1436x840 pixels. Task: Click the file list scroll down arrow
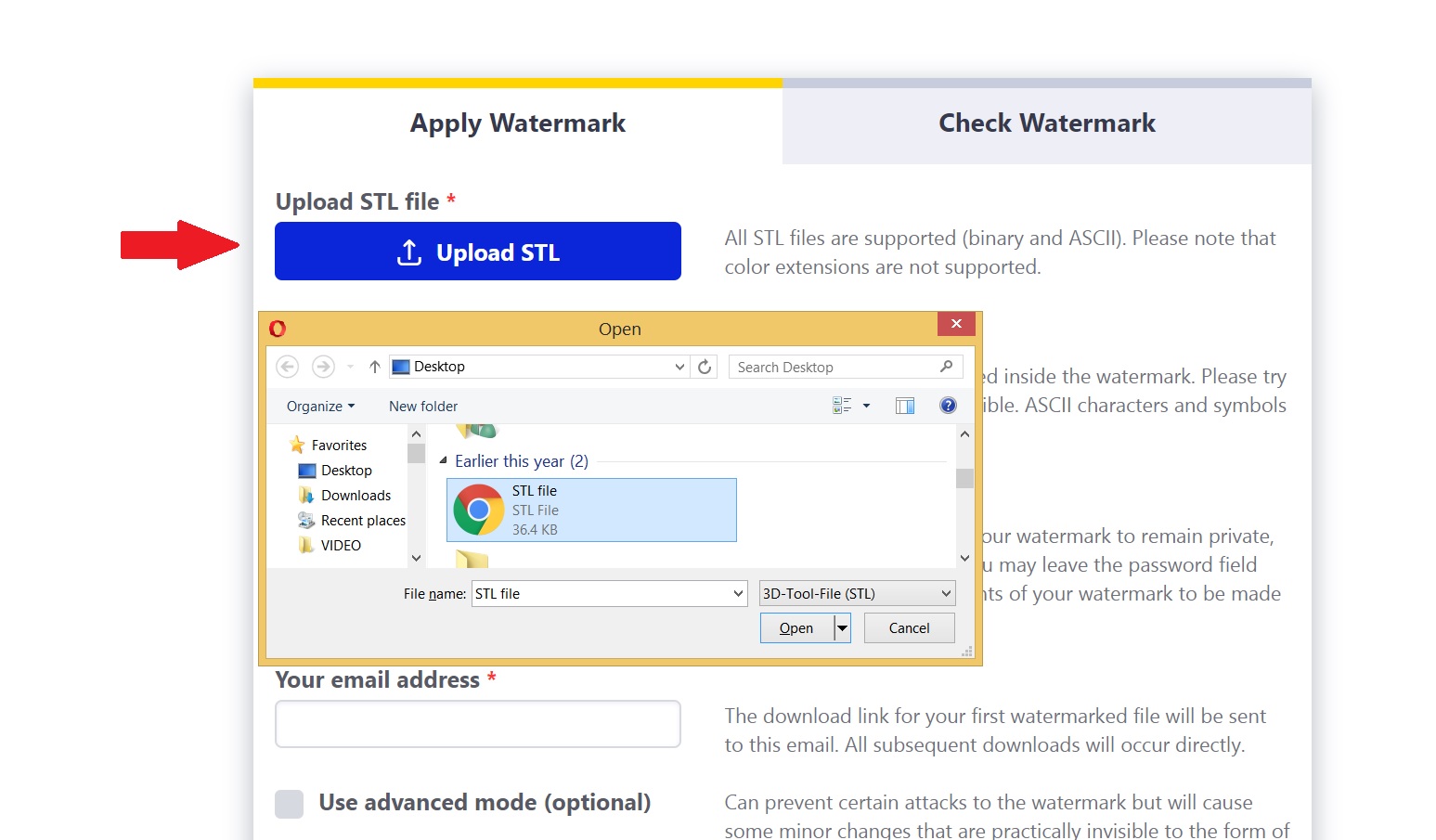click(964, 558)
